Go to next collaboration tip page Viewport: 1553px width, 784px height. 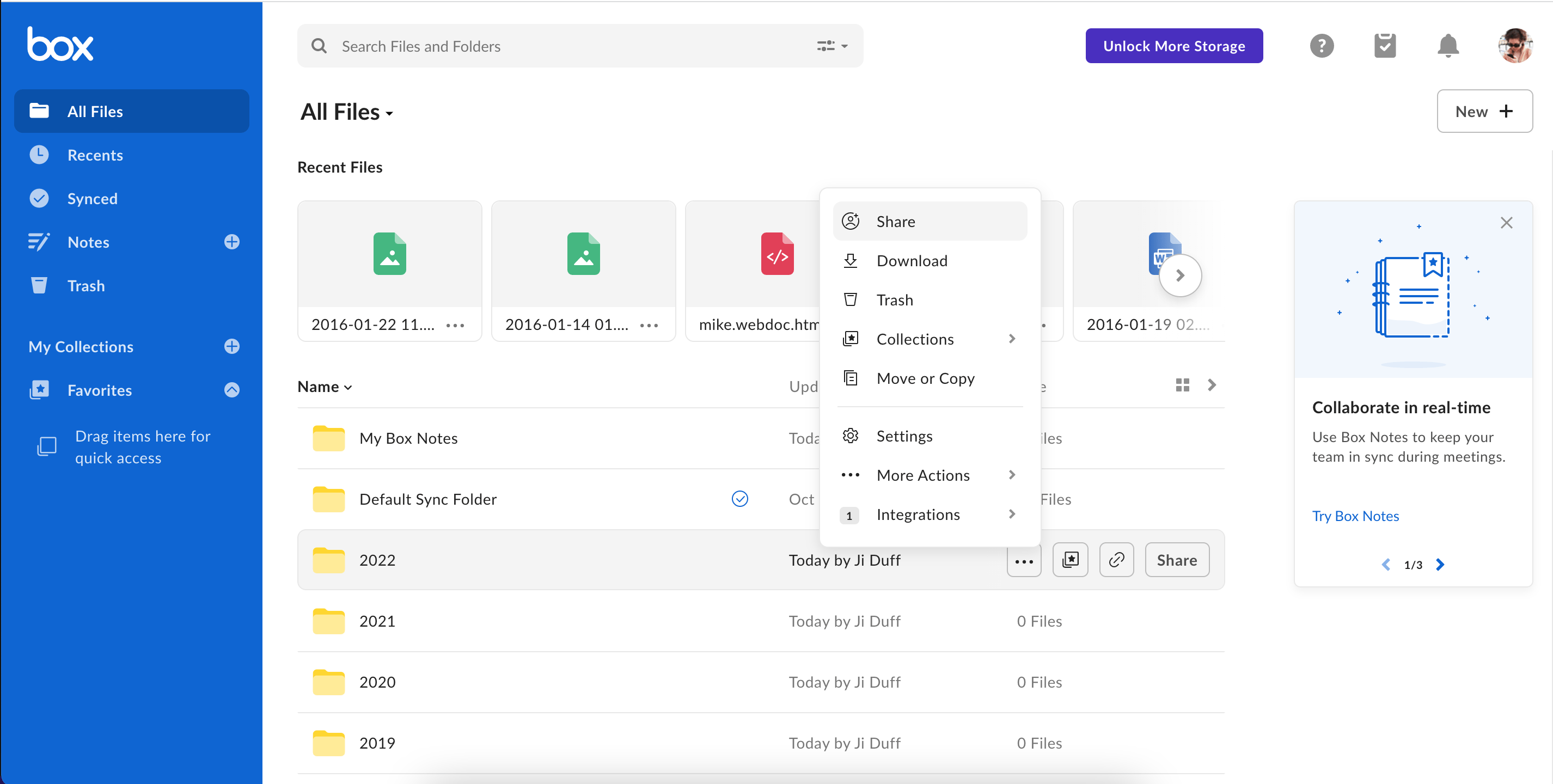[1441, 564]
